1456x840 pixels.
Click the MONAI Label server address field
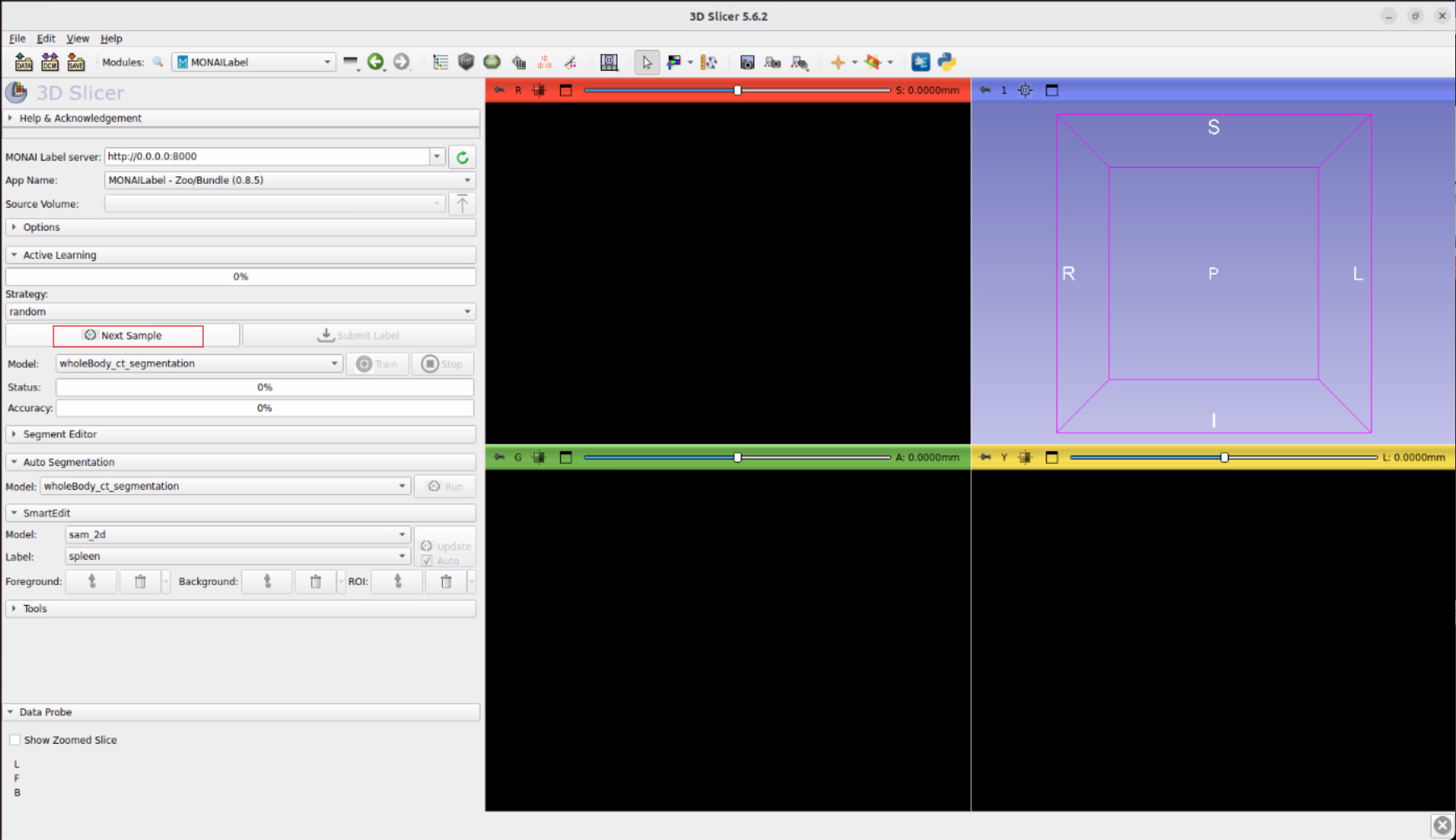click(x=267, y=156)
